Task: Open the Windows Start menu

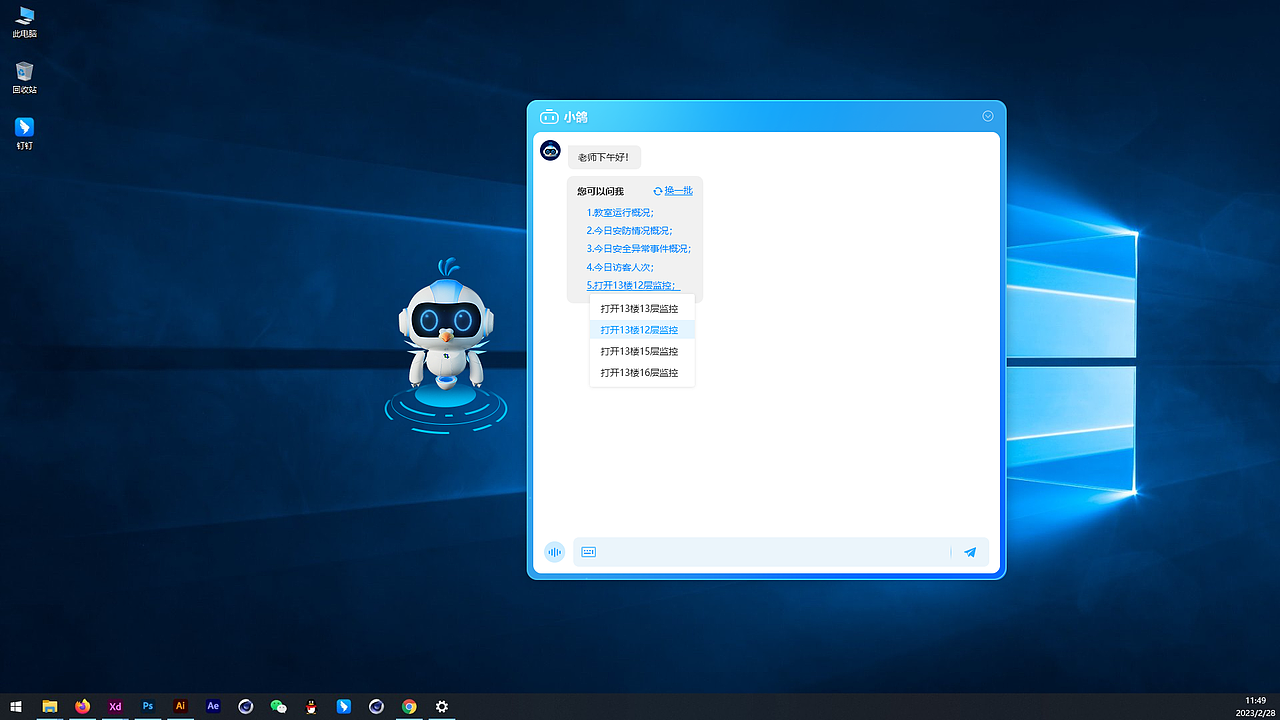Action: pos(16,706)
